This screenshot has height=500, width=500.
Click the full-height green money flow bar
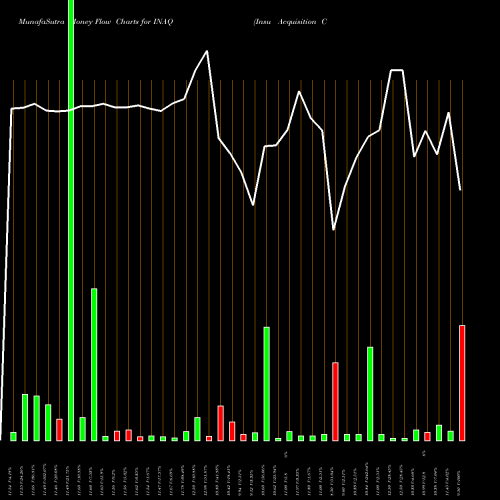71,220
